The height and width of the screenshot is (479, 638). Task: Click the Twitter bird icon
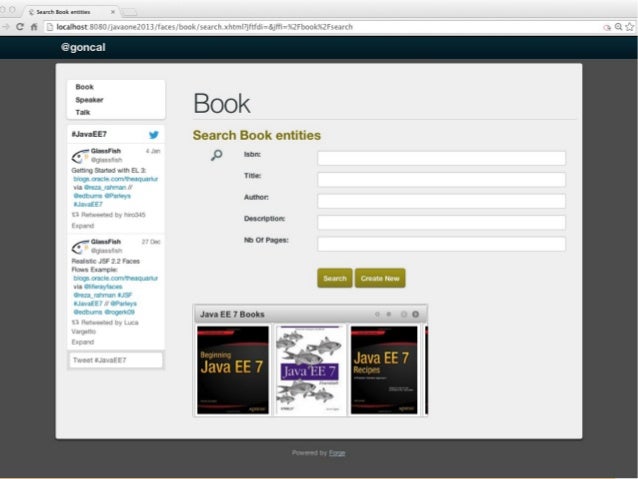[x=153, y=134]
